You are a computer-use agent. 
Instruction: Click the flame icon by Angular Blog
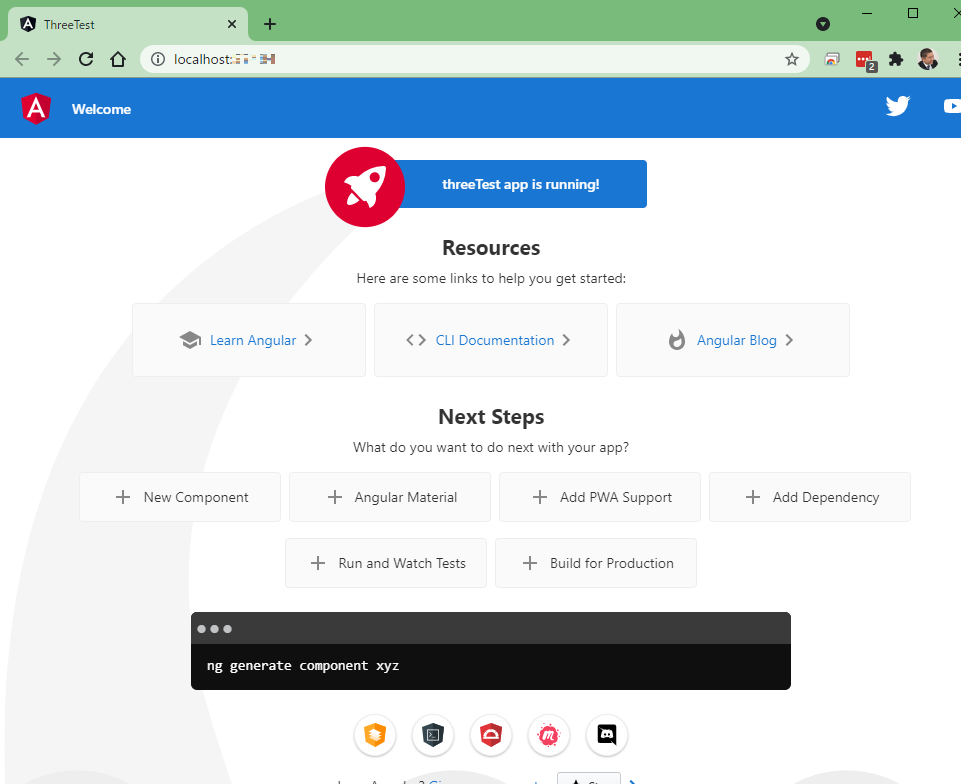tap(677, 340)
